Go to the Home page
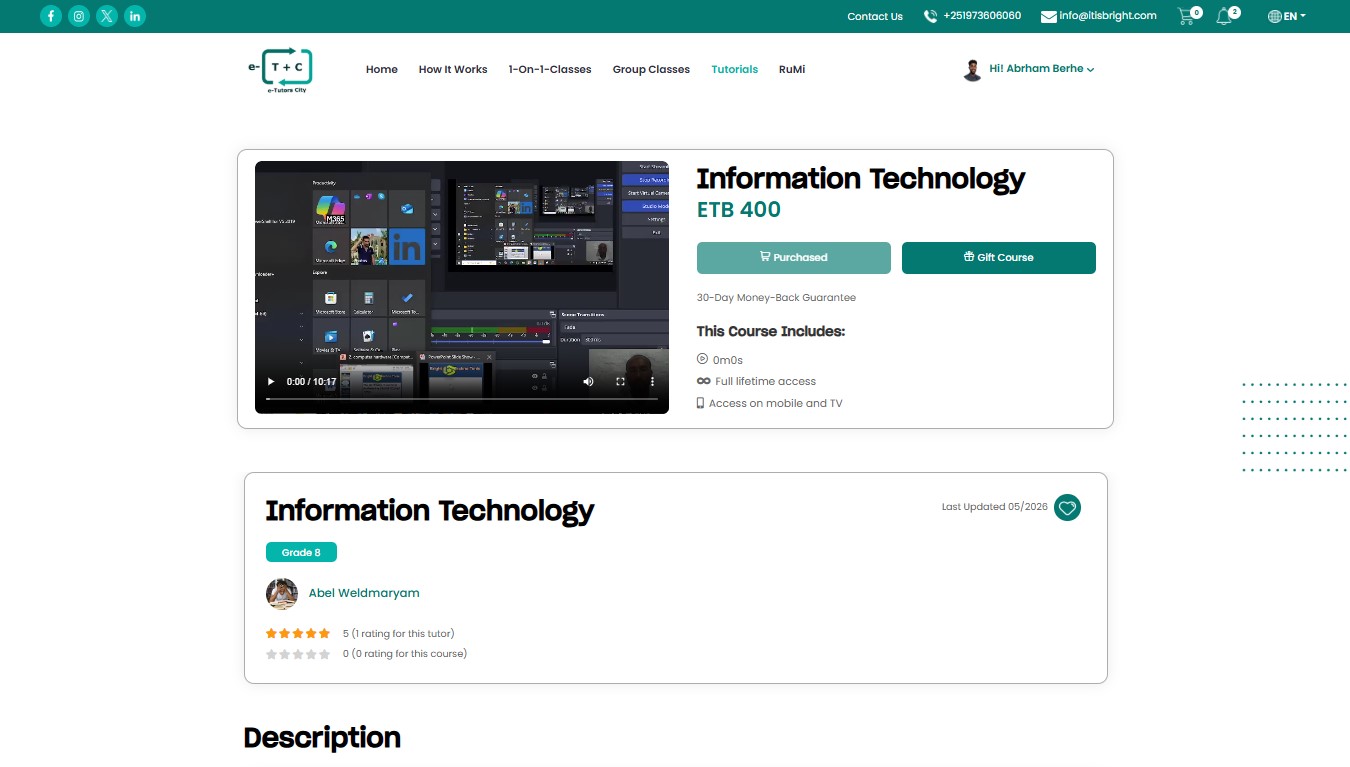The width and height of the screenshot is (1350, 767). [x=382, y=69]
